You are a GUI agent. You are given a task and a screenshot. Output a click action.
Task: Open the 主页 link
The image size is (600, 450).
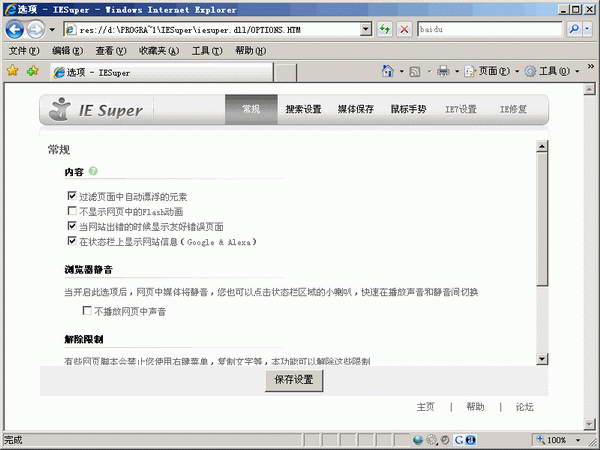[x=426, y=407]
